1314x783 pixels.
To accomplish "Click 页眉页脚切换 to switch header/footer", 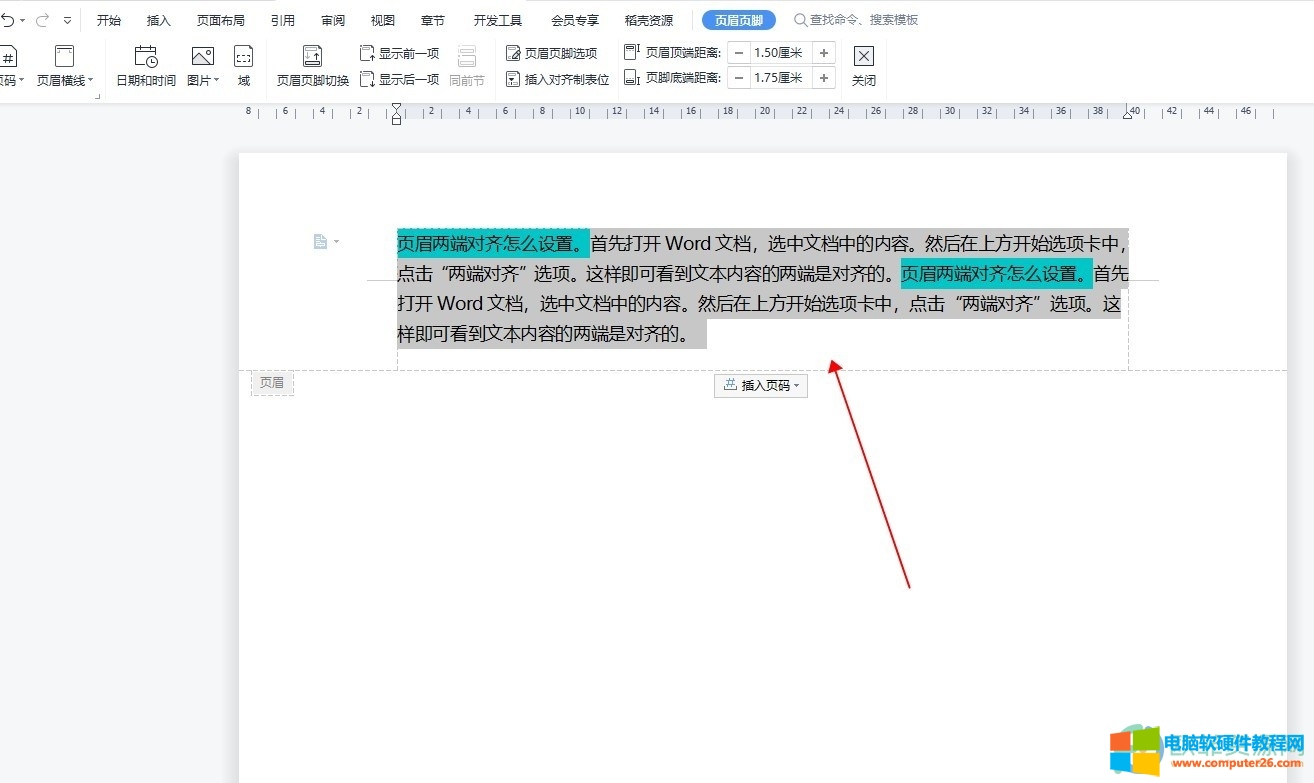I will (x=313, y=66).
